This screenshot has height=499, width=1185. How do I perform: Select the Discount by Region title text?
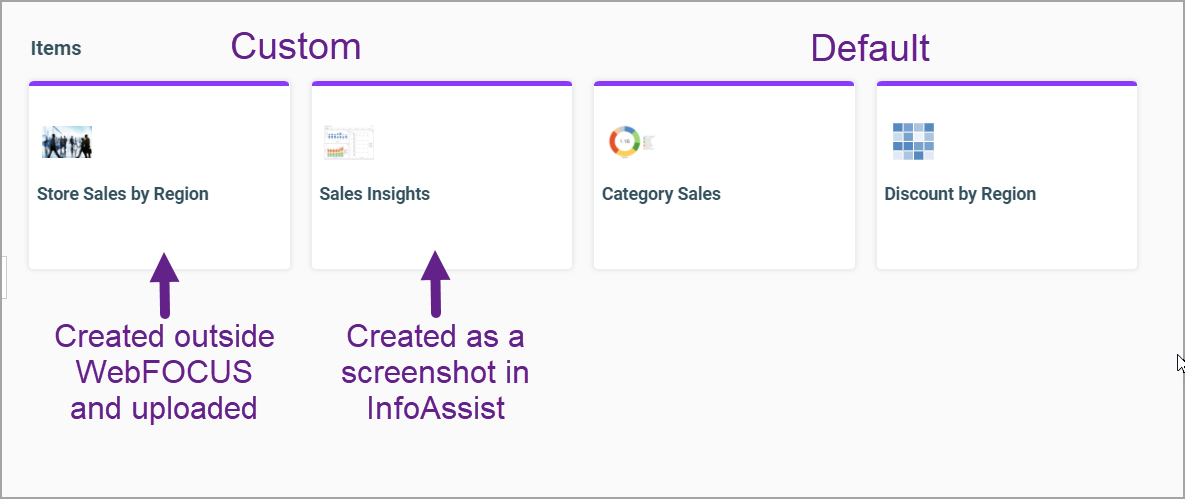pos(960,194)
